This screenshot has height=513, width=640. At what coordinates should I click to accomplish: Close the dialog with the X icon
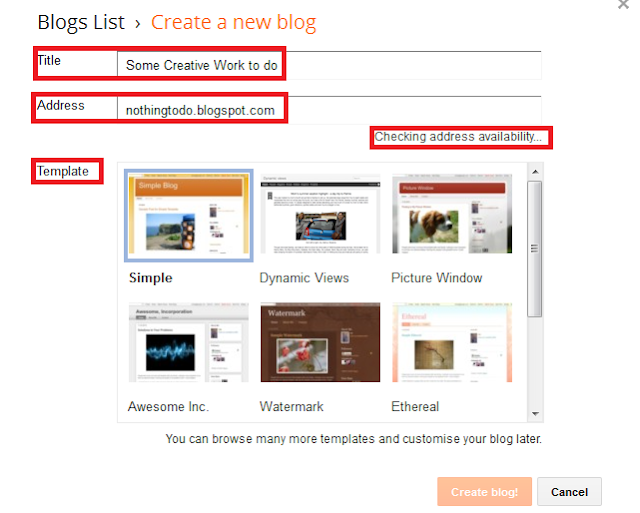pos(623,4)
